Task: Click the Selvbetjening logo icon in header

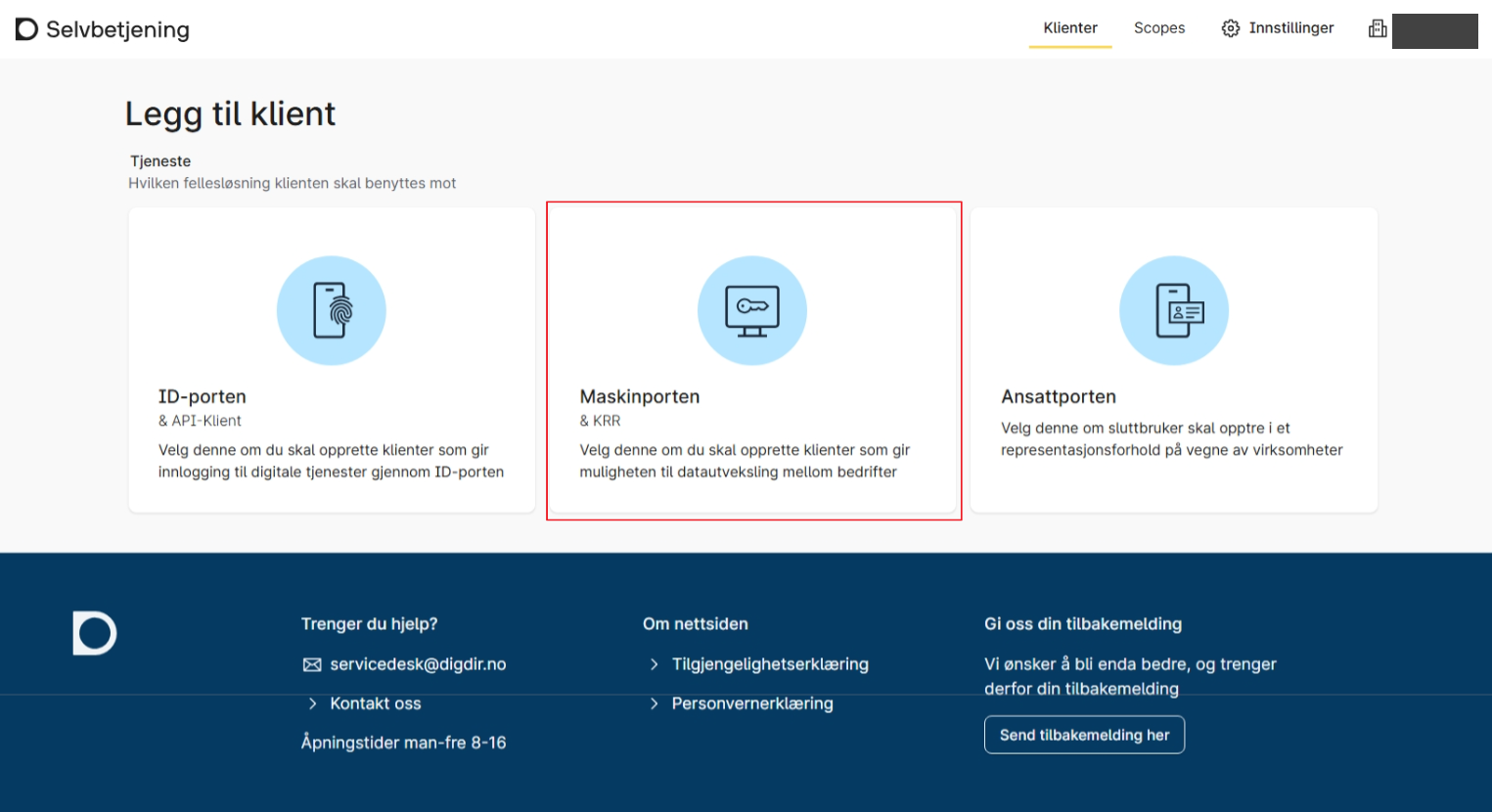Action: [x=26, y=29]
